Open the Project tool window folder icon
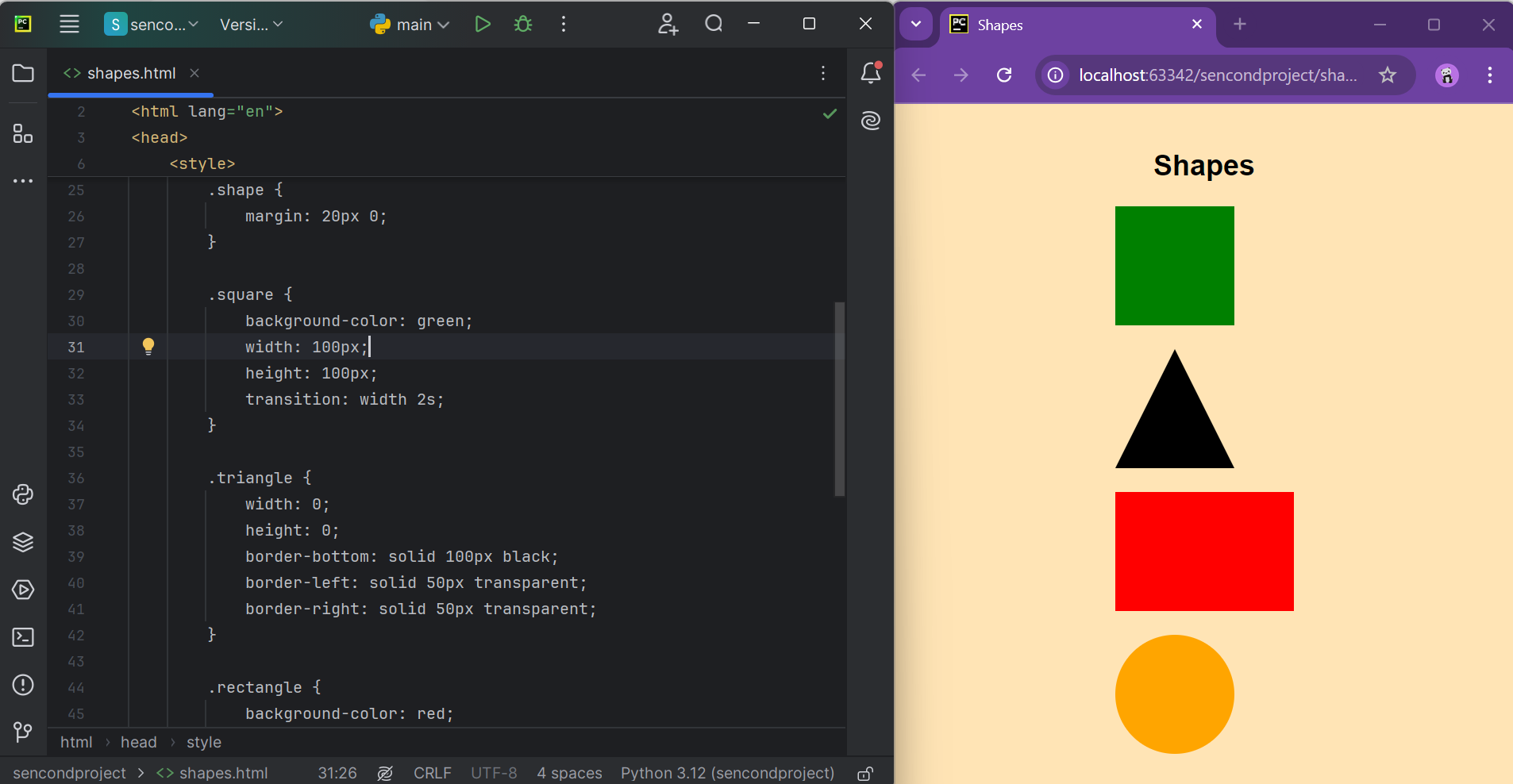 coord(23,73)
